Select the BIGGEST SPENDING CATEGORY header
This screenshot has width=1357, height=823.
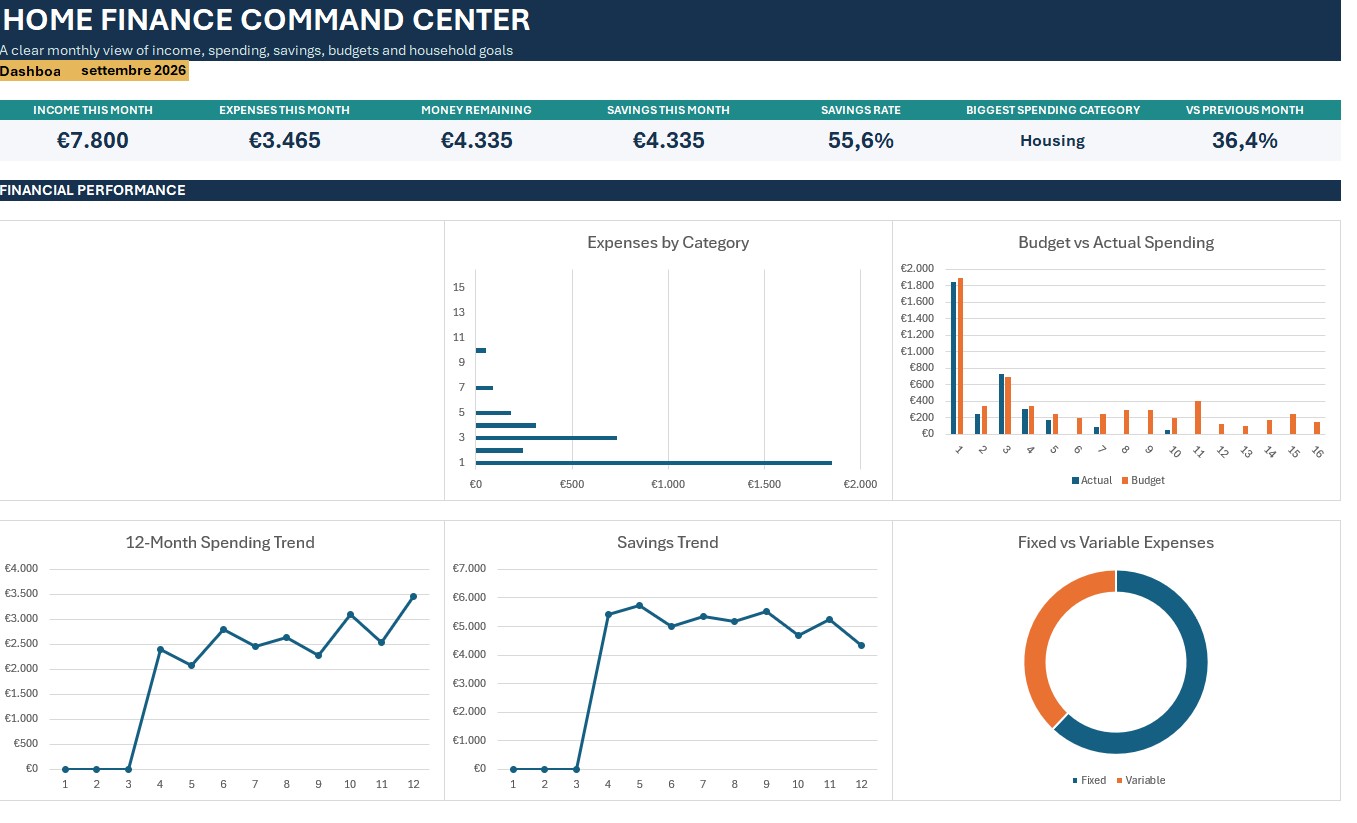(1053, 110)
